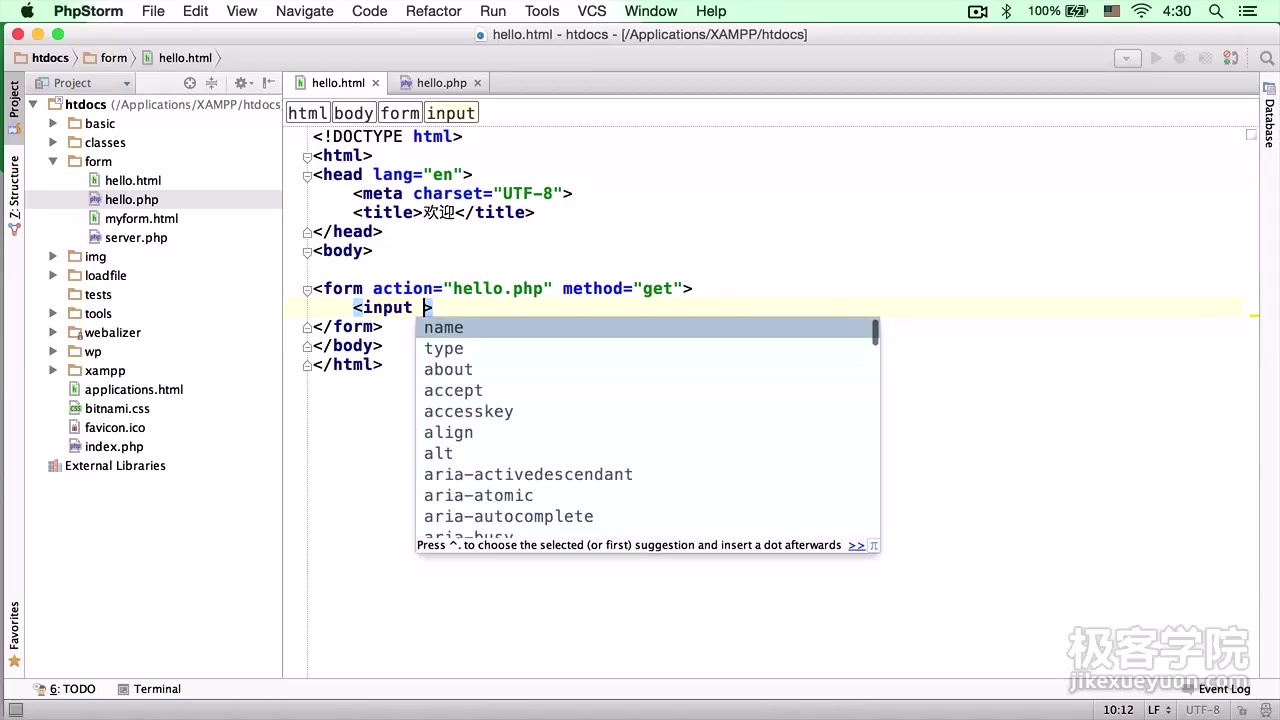The image size is (1280, 720).
Task: Expand the webalizer folder
Action: click(53, 332)
